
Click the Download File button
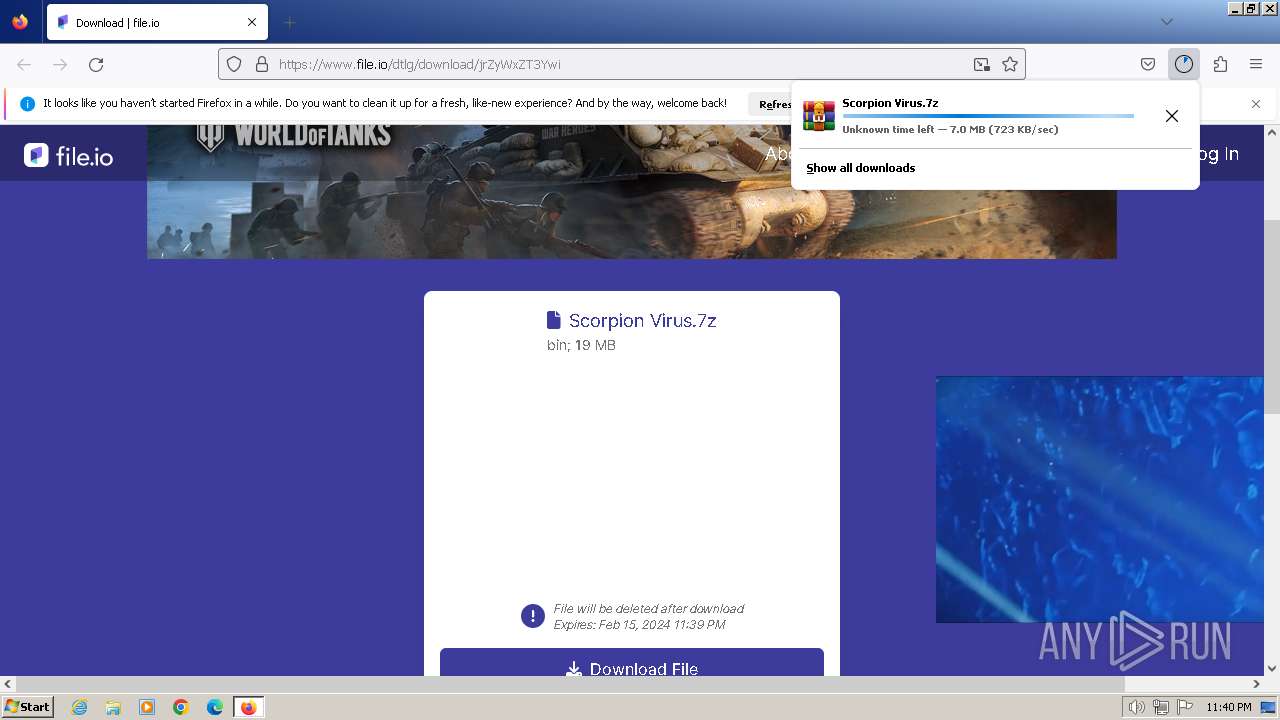point(632,662)
